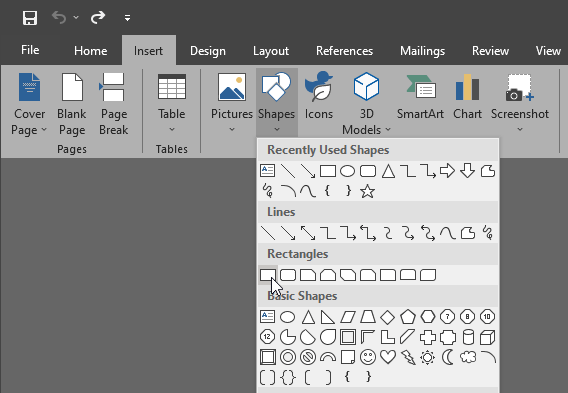The image size is (568, 393).
Task: Select the Triangle in Recently Used Shapes
Action: (388, 171)
